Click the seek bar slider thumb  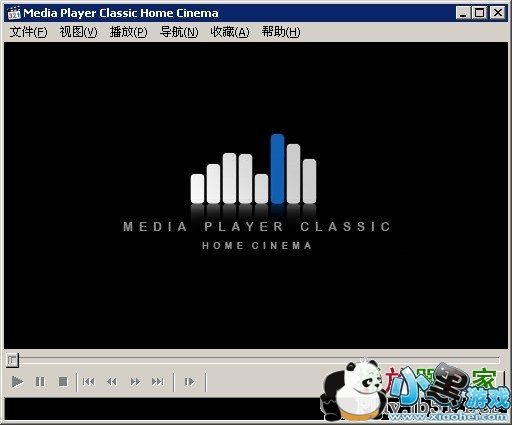(12, 360)
